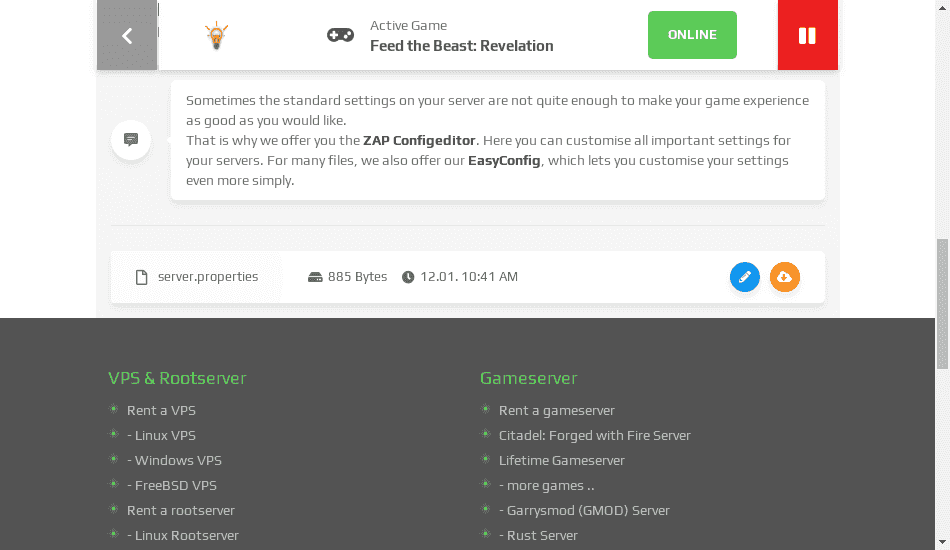Click the orange cloud download icon

tap(785, 277)
